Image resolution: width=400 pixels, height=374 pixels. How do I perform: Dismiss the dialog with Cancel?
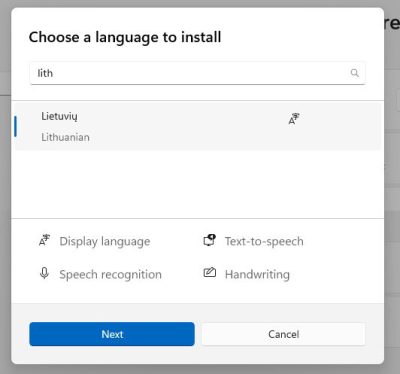[x=283, y=334]
